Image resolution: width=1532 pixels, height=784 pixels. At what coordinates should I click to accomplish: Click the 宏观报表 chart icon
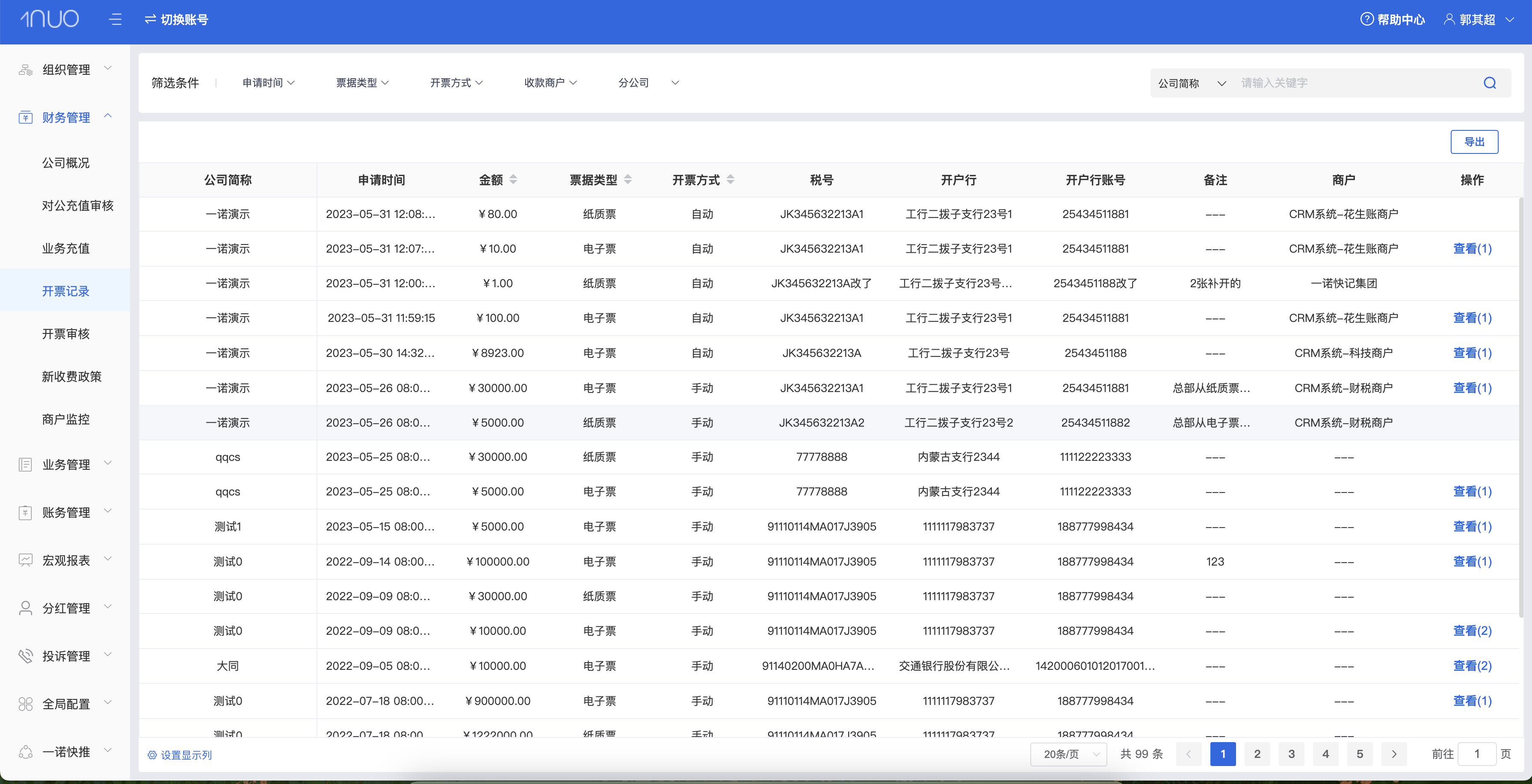pyautogui.click(x=25, y=560)
